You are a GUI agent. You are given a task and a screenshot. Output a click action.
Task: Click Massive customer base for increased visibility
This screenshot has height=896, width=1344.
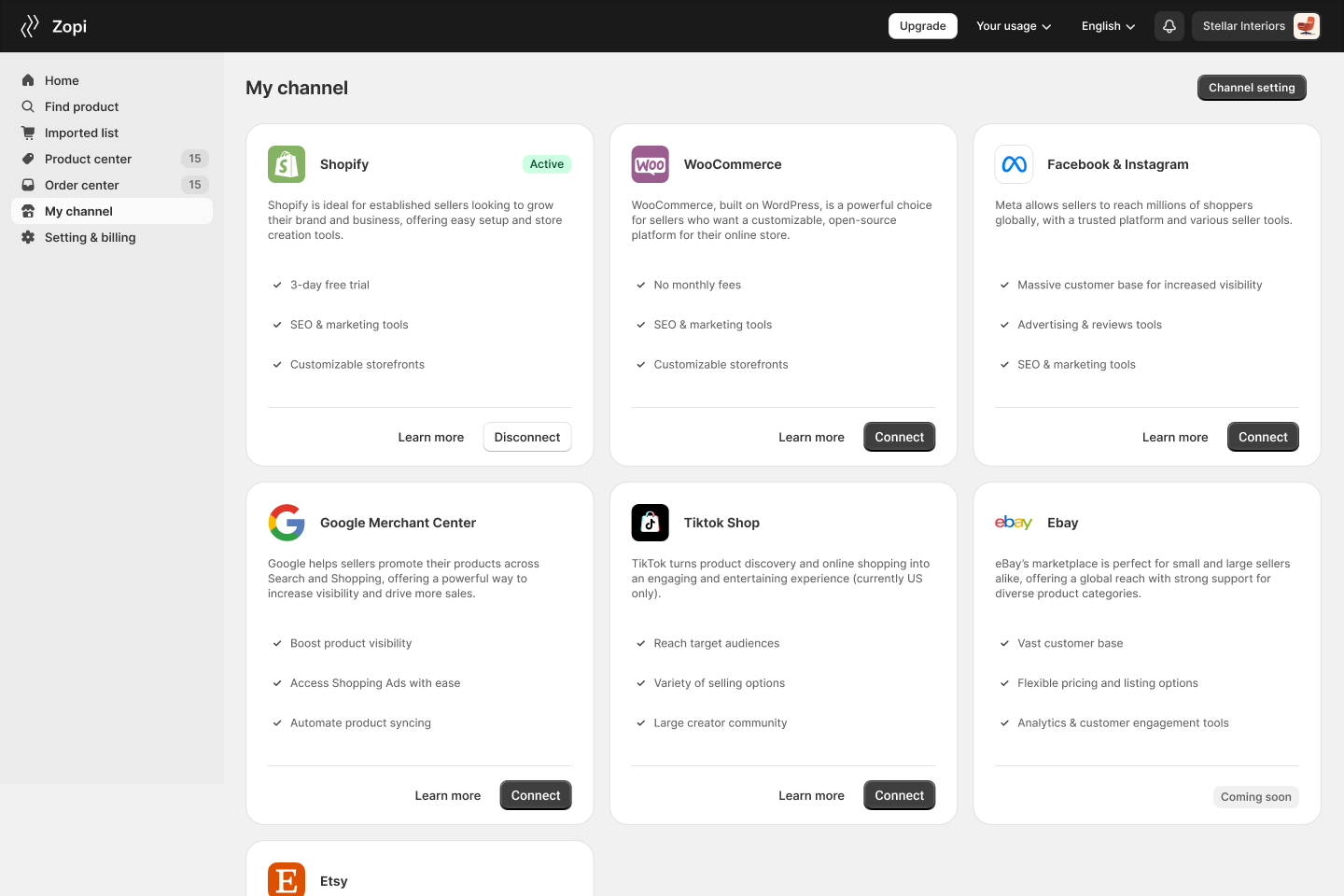tap(1140, 285)
